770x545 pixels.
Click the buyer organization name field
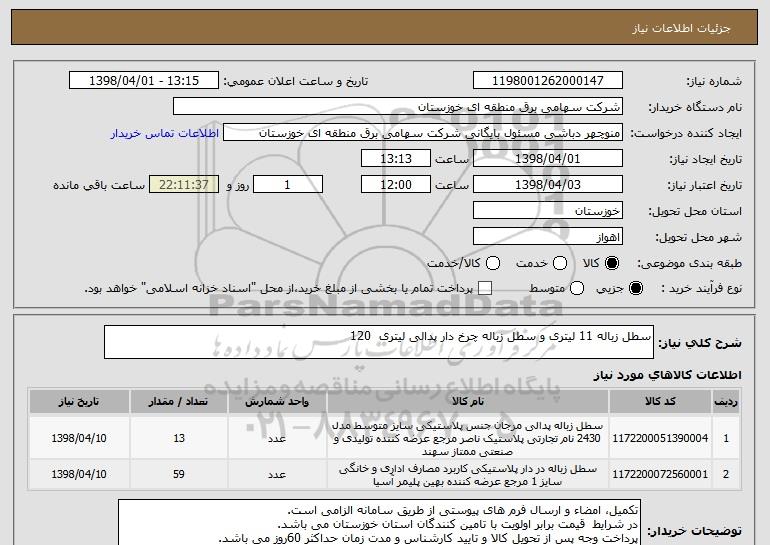click(398, 107)
